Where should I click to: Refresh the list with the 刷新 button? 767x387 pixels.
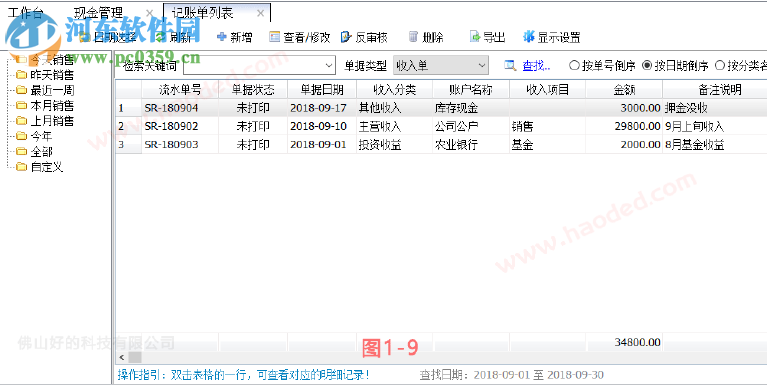tap(173, 37)
